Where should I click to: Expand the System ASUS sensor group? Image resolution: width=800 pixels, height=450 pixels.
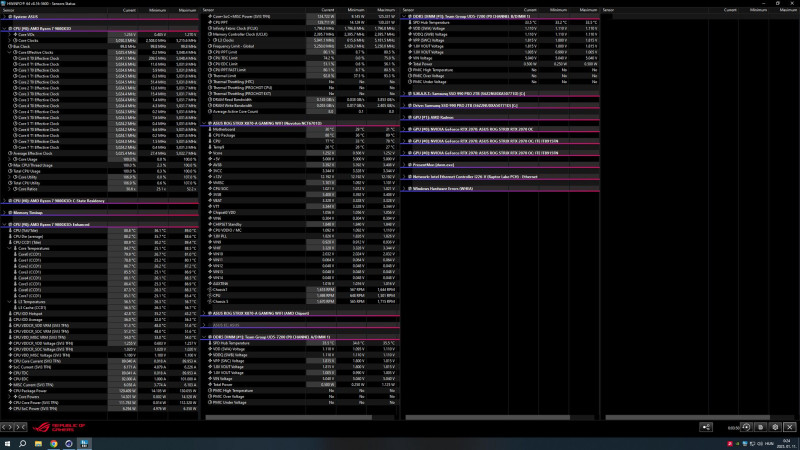click(5, 16)
